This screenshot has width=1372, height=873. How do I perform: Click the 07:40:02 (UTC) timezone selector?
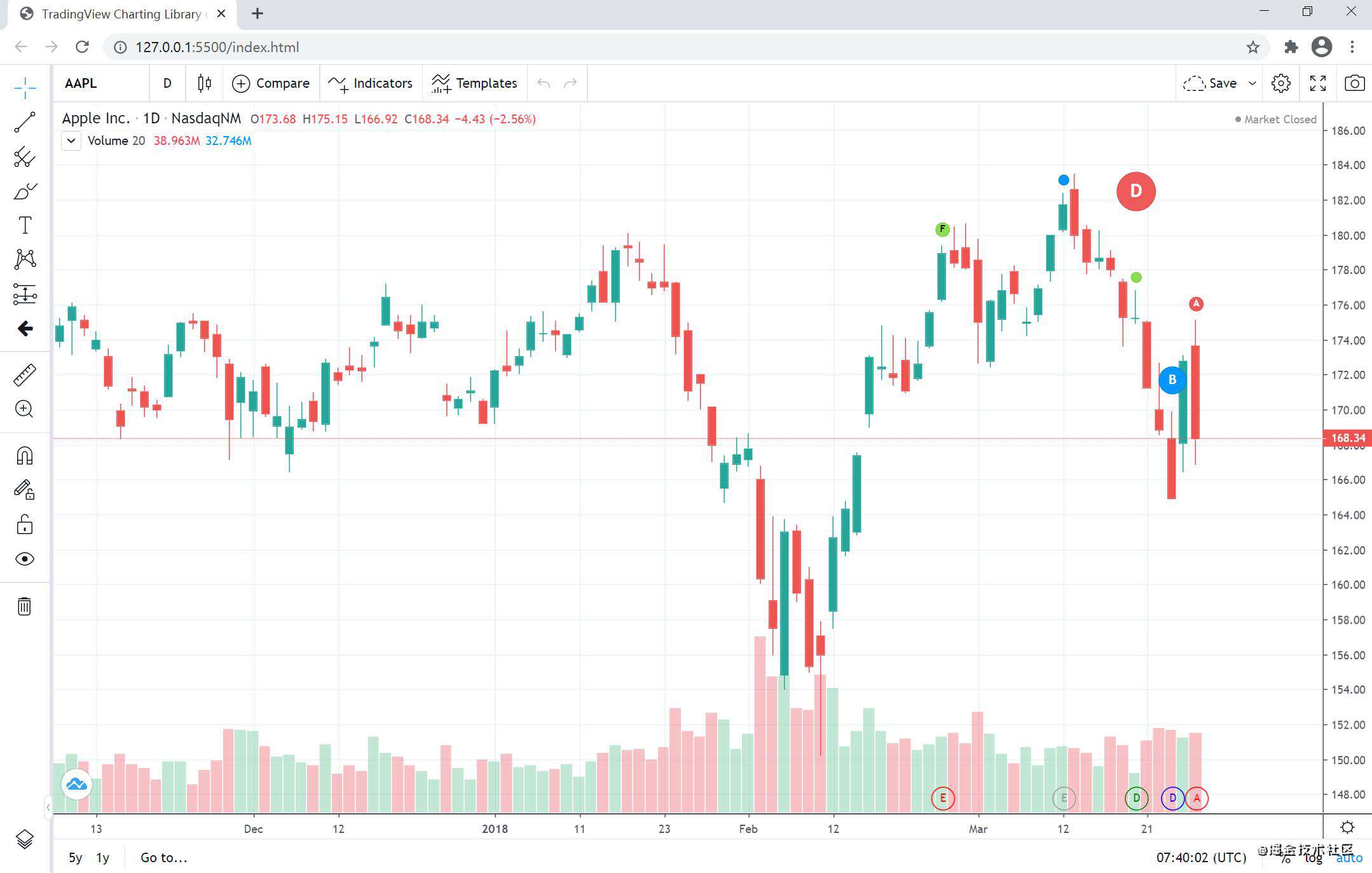click(x=1201, y=858)
